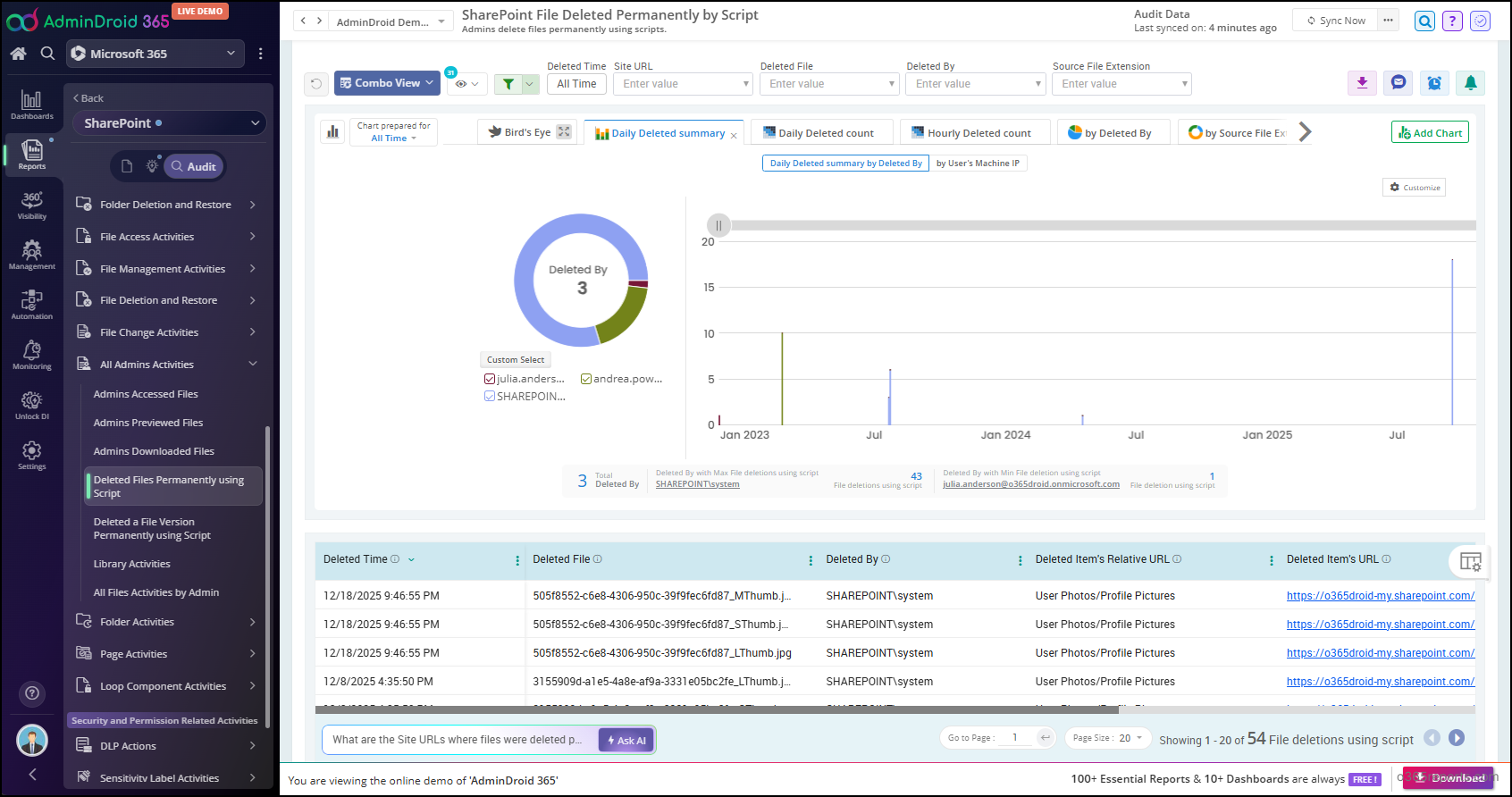The width and height of the screenshot is (1512, 797).
Task: Click the Add Chart button
Action: (x=1430, y=132)
